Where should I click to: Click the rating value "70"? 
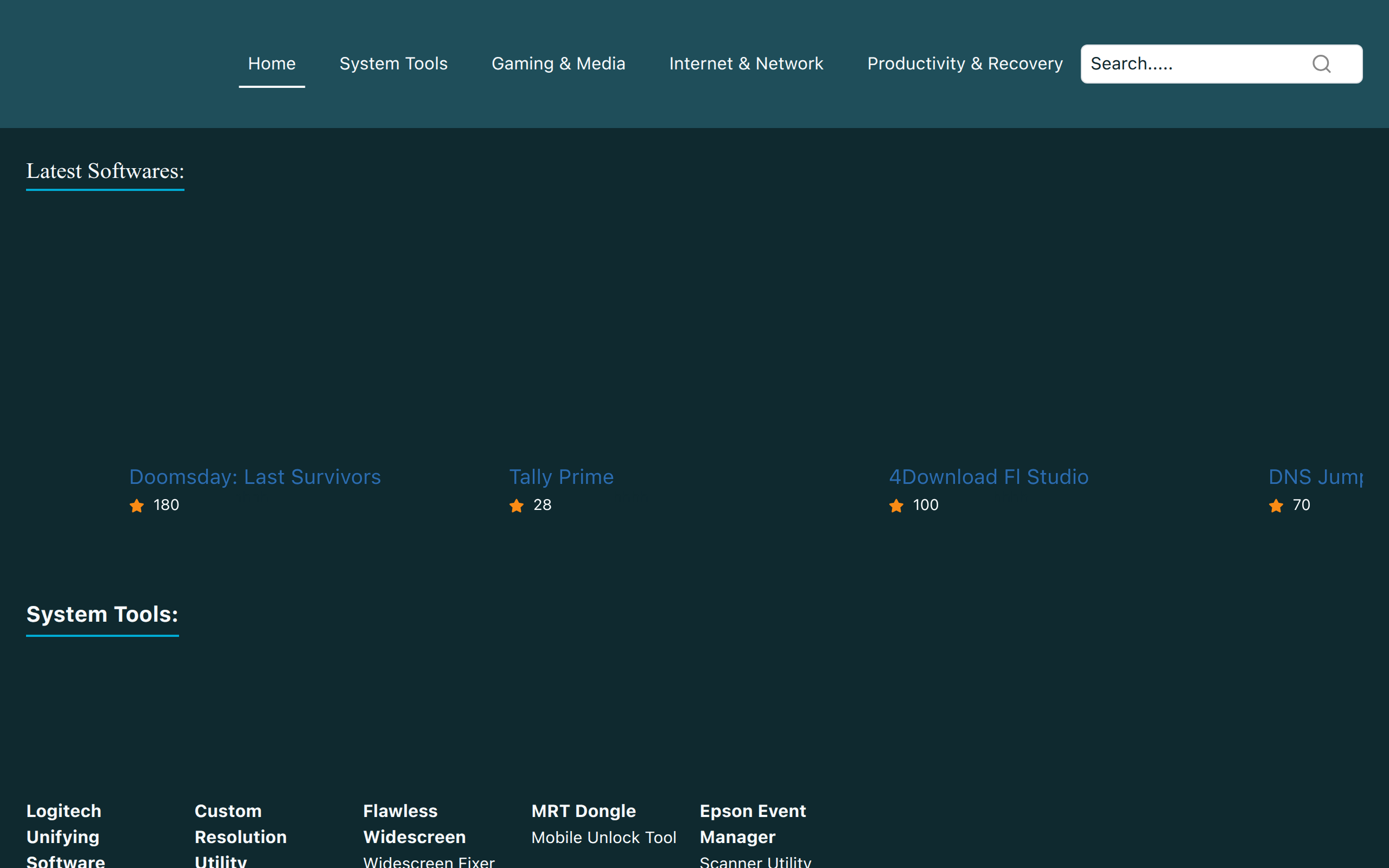1301,505
